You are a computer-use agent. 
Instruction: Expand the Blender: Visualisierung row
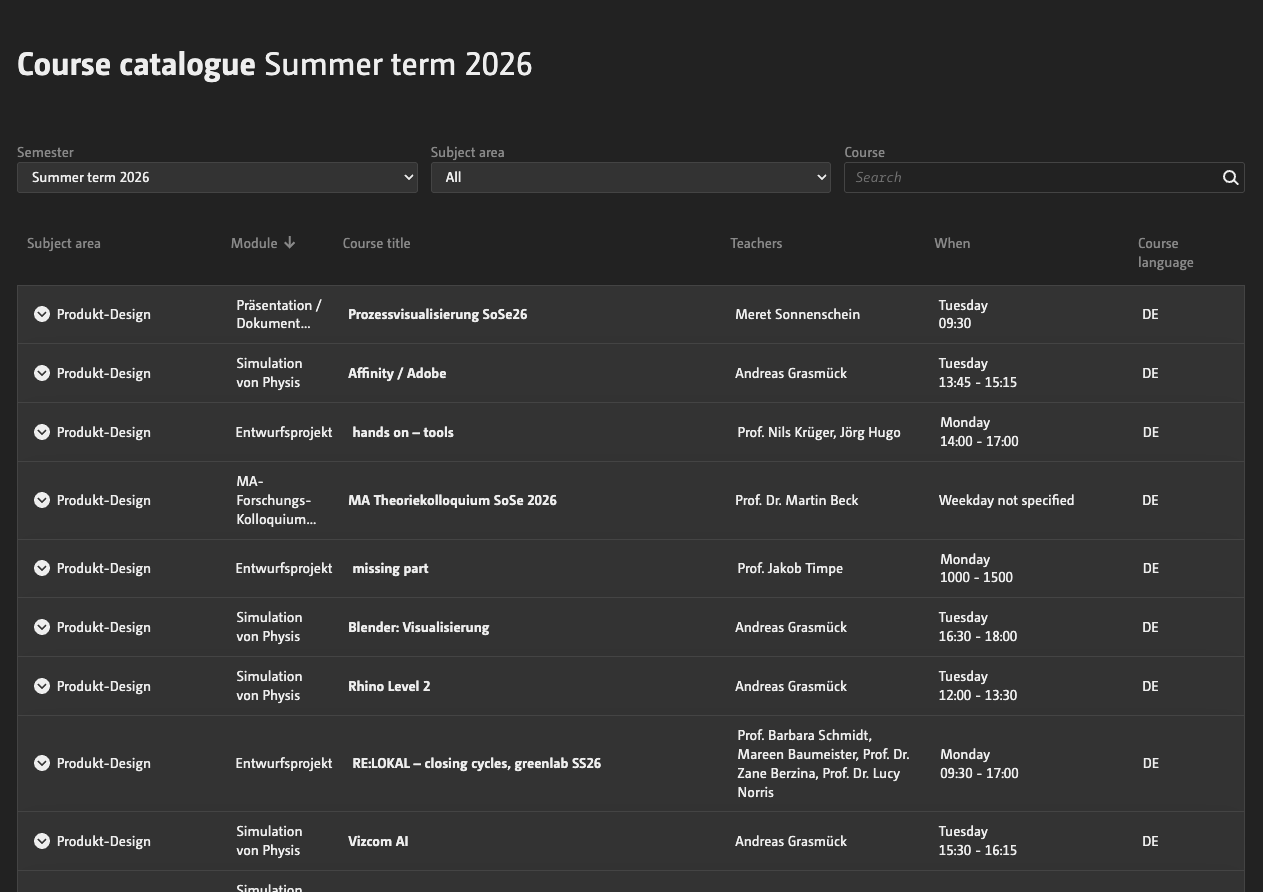(x=42, y=627)
